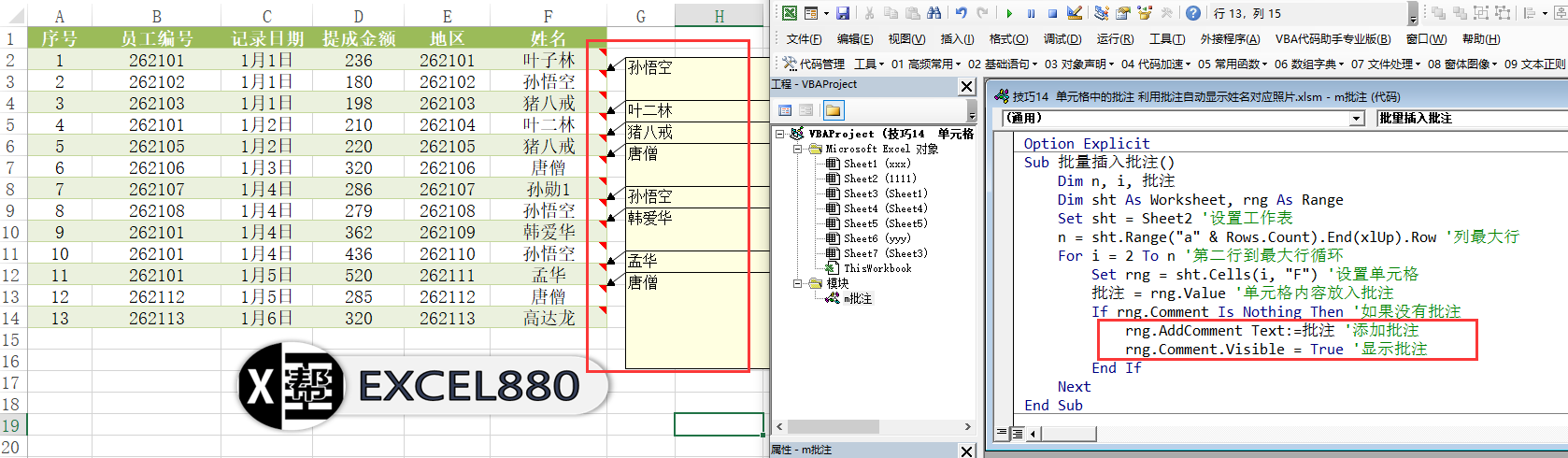Save the VBA project with disk icon
The width and height of the screenshot is (1568, 458).
[x=843, y=13]
